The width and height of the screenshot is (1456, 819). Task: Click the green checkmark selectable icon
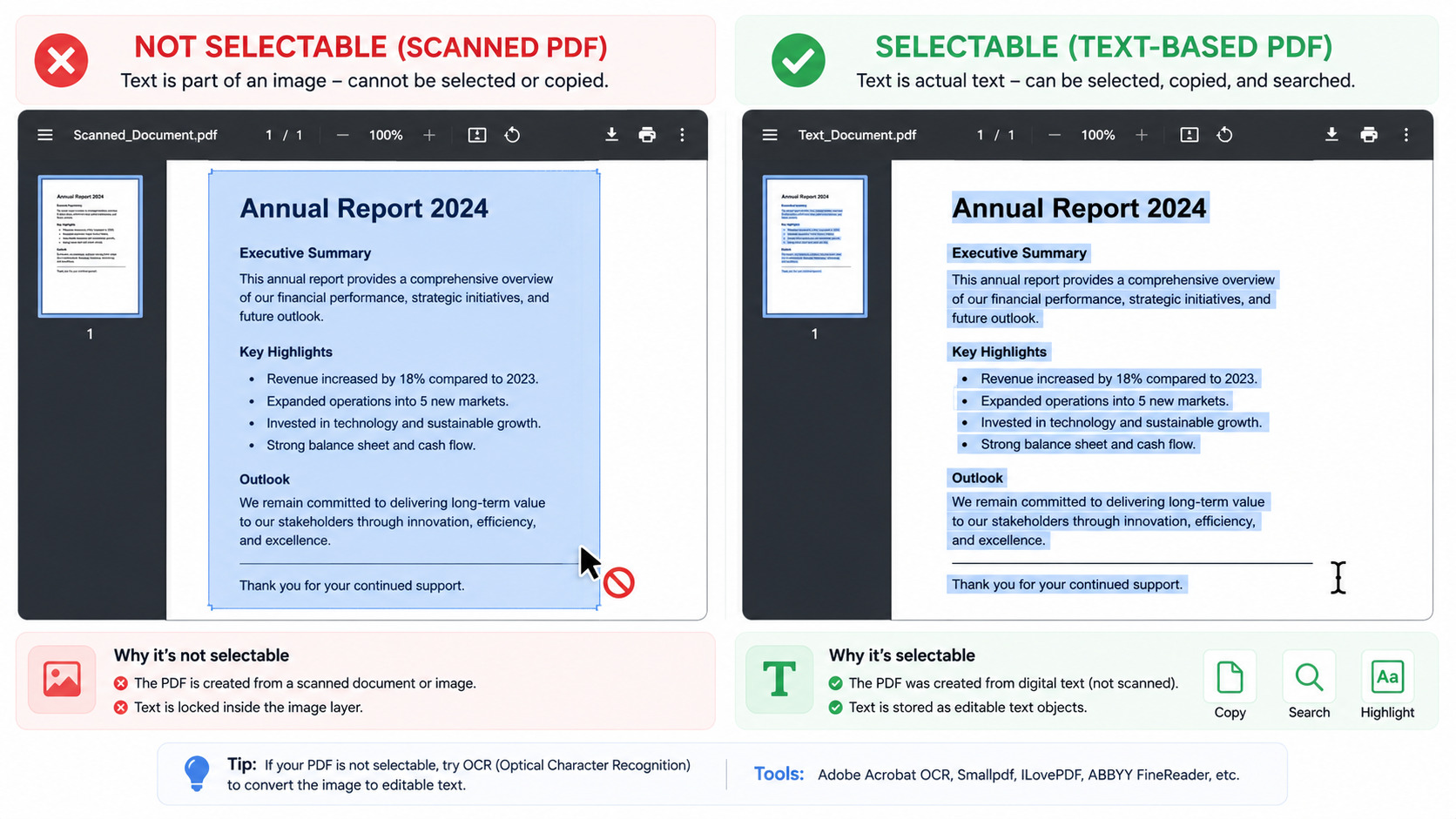click(798, 61)
